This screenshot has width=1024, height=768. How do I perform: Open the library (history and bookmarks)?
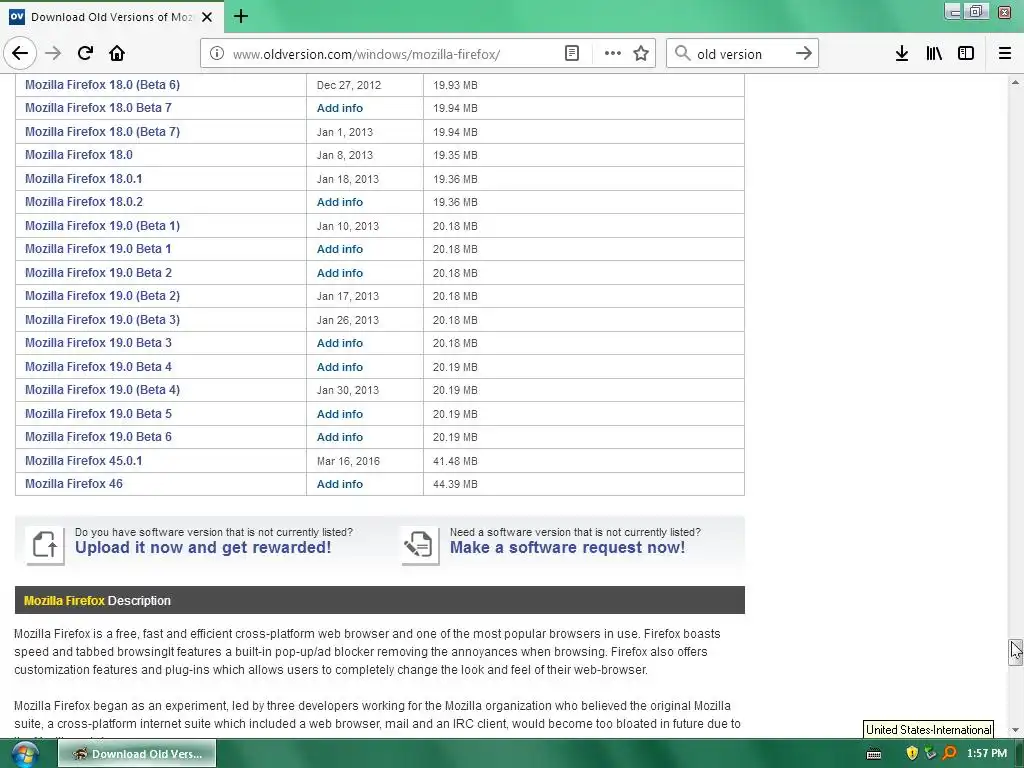[x=934, y=54]
